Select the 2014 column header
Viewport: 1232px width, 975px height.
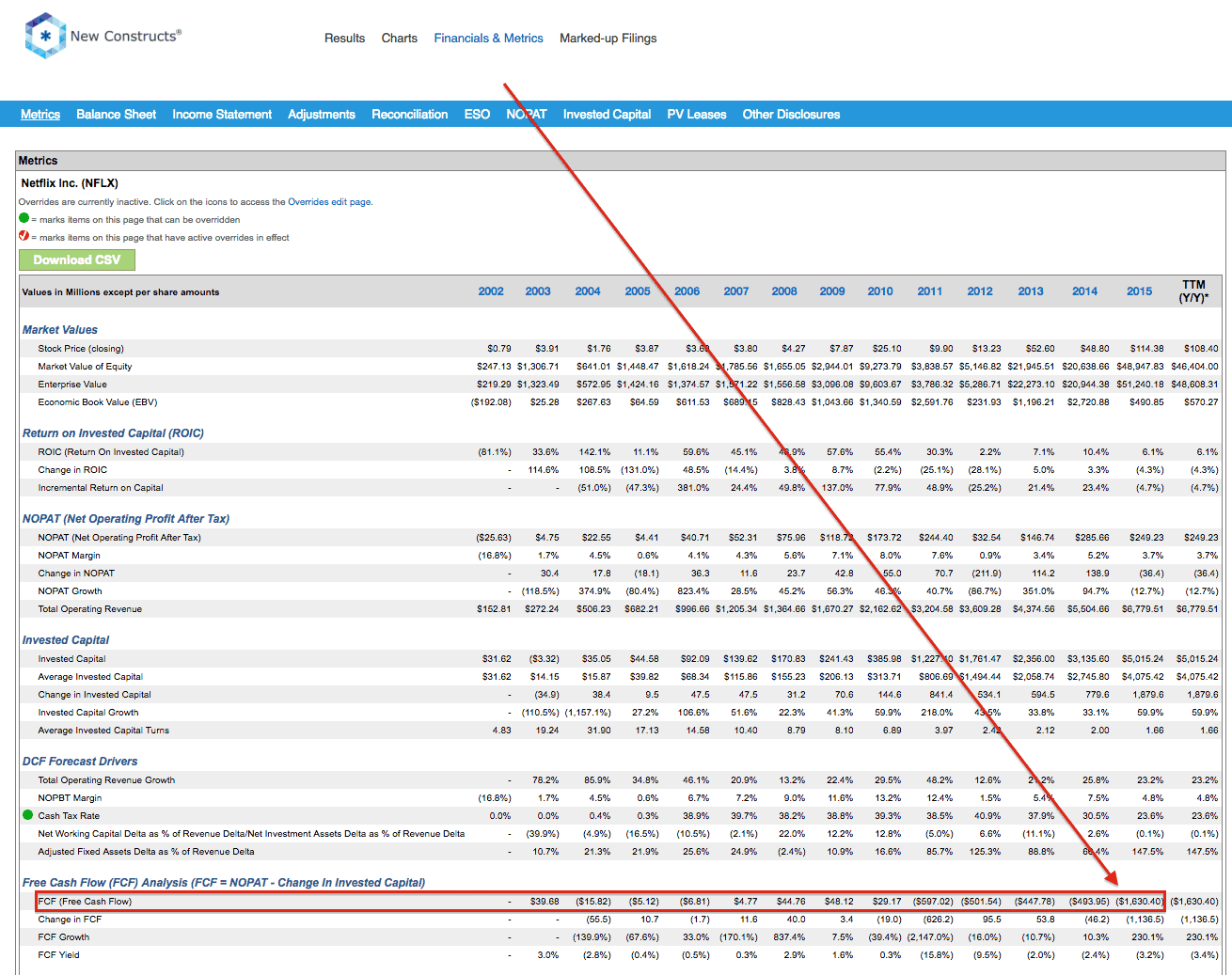[1084, 291]
